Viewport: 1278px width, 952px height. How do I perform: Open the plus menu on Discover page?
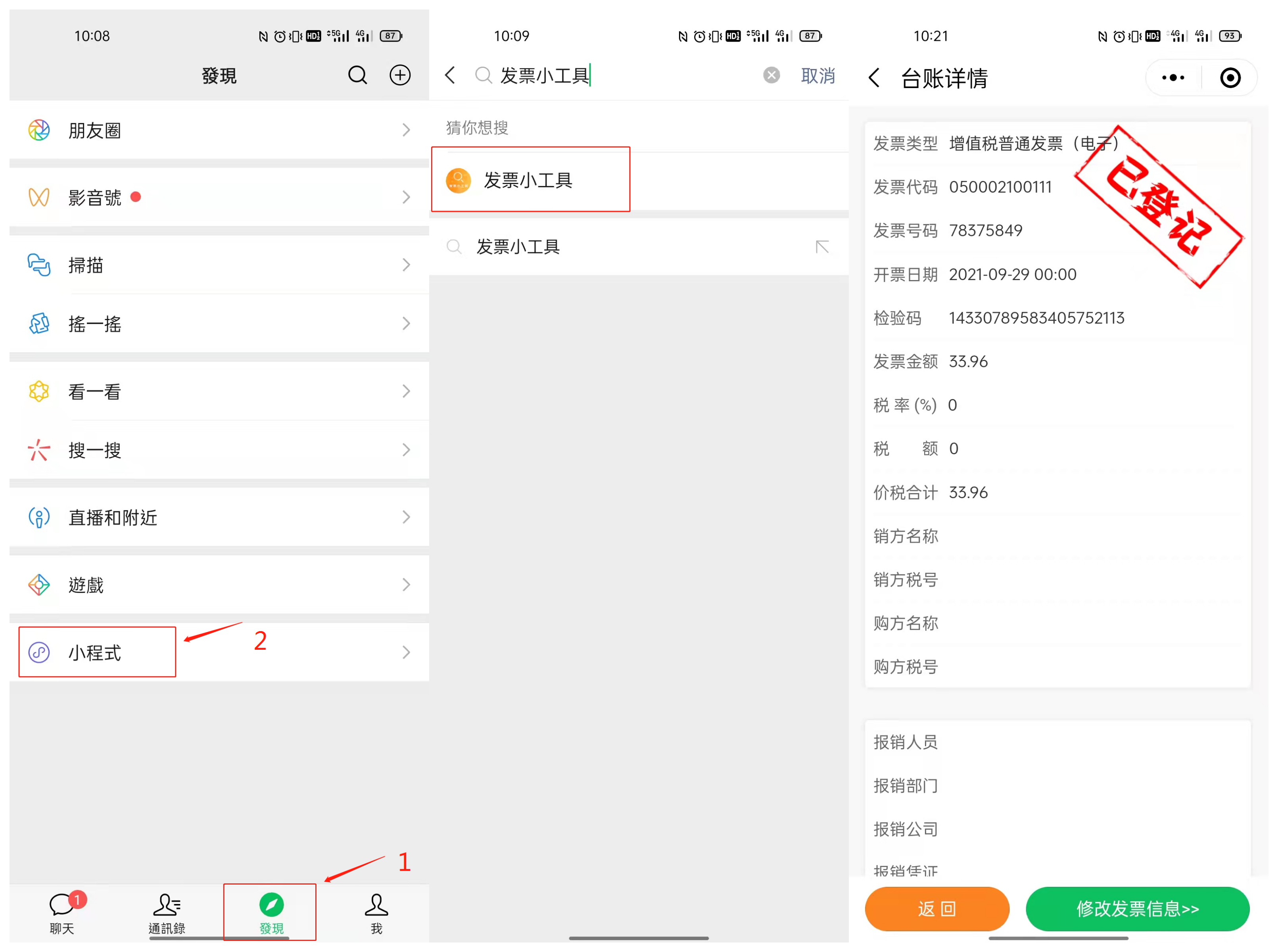tap(400, 75)
